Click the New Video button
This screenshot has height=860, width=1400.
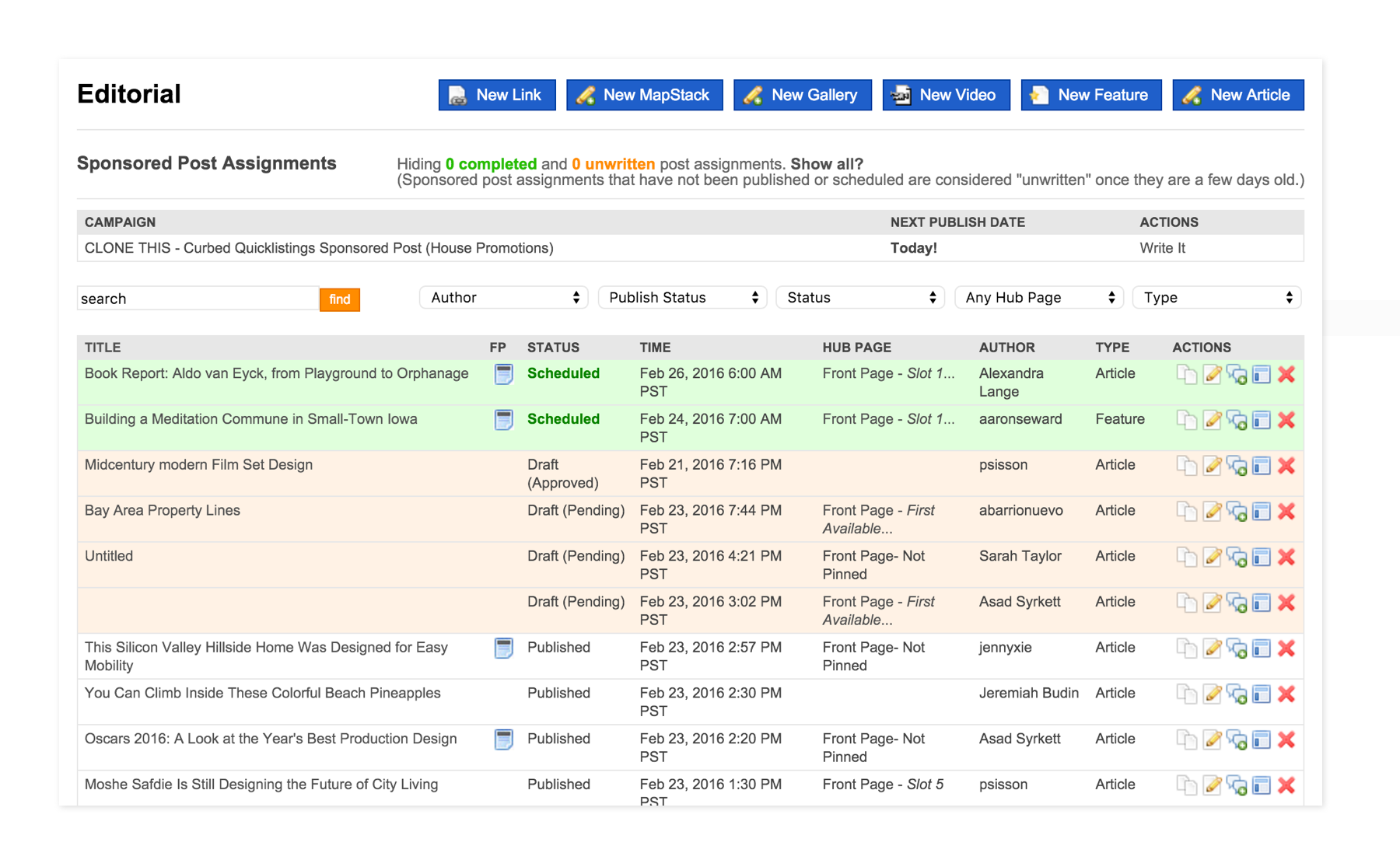coord(947,95)
